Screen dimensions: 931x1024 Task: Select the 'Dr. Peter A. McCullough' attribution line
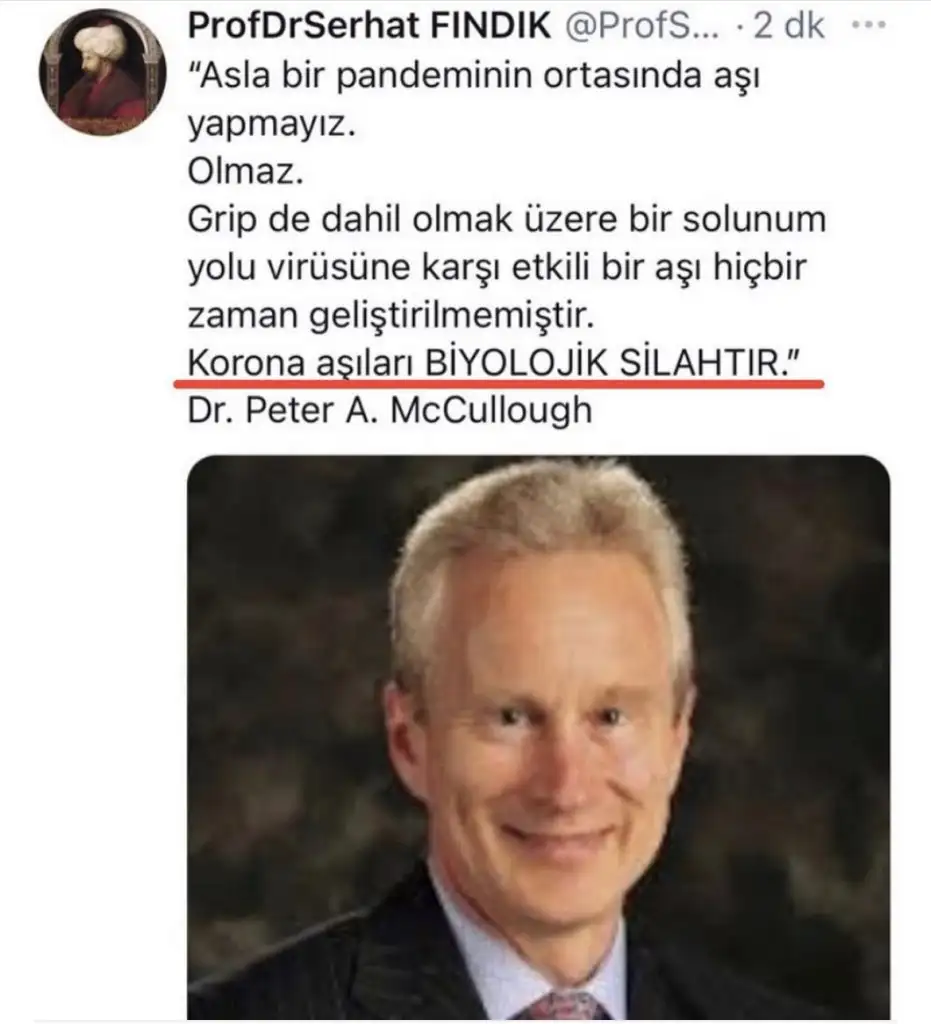(x=390, y=410)
